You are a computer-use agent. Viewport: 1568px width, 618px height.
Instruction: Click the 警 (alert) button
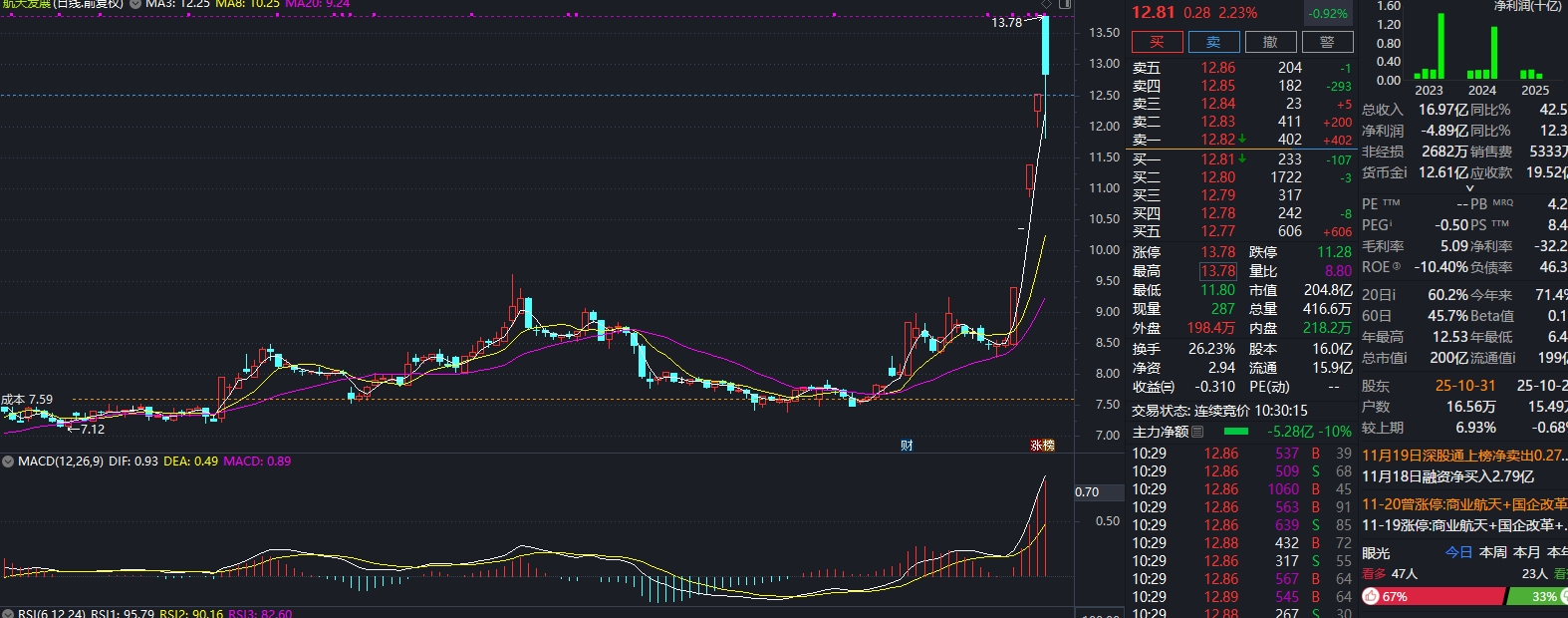click(1327, 42)
